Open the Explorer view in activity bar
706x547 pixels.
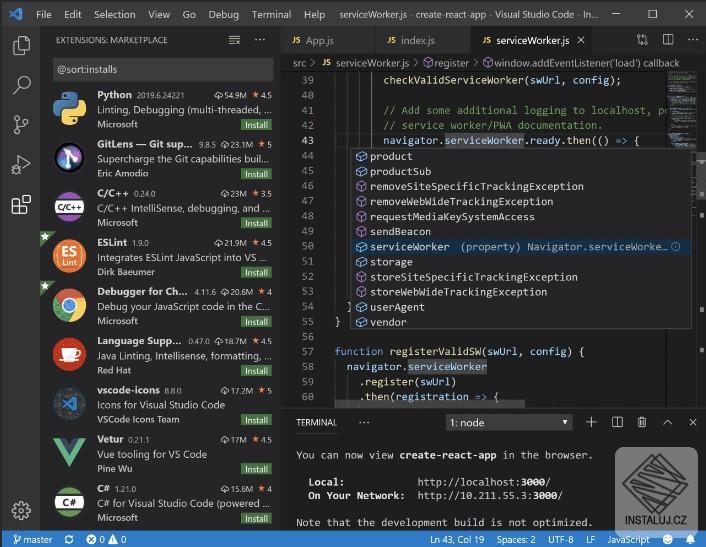click(x=21, y=45)
